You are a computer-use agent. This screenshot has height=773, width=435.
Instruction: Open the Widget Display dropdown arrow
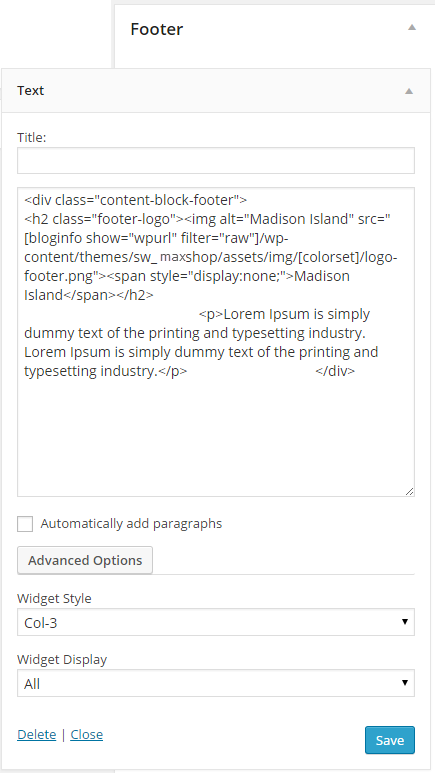(x=405, y=683)
